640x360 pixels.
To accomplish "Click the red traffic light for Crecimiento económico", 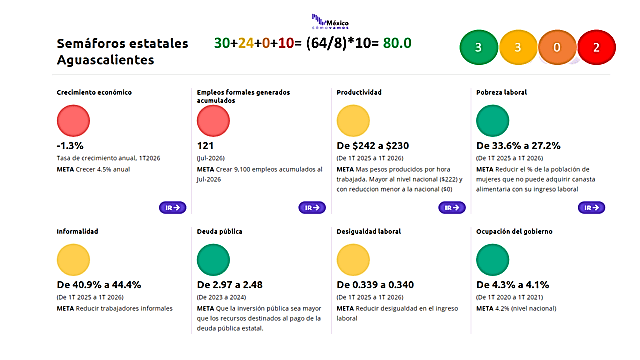I will point(73,121).
